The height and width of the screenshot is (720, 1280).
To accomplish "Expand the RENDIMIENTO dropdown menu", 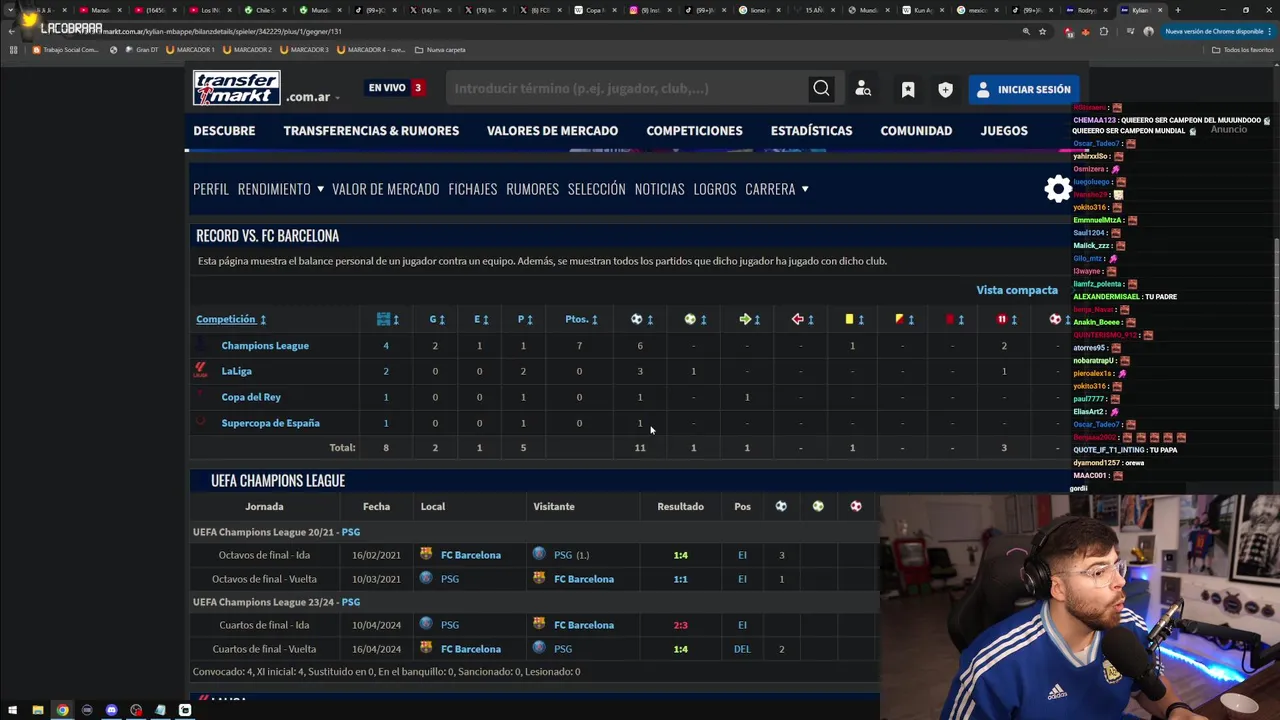I will [281, 189].
